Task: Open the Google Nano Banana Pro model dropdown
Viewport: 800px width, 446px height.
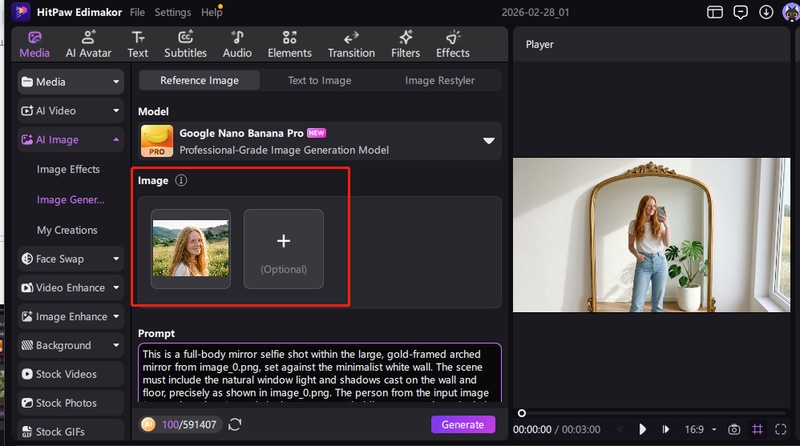Action: click(489, 141)
